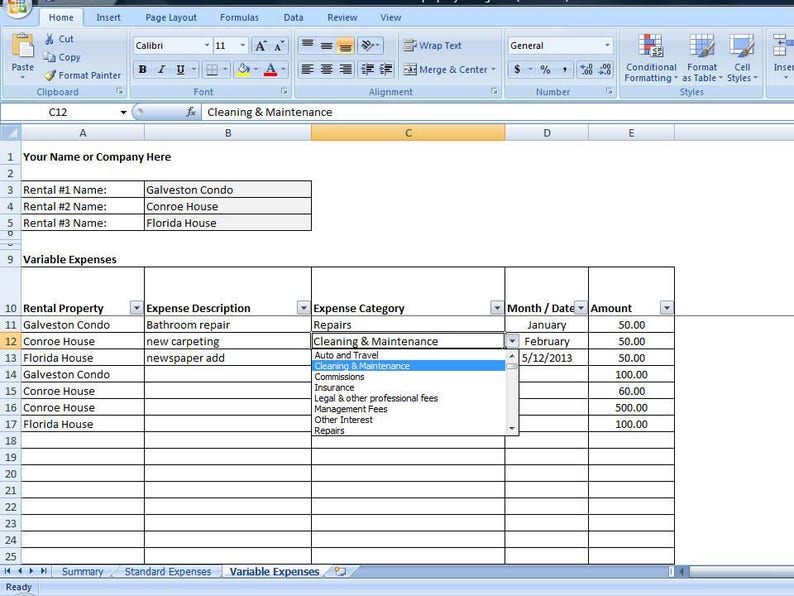Click the Insert Worksheet tab icon

pos(340,571)
